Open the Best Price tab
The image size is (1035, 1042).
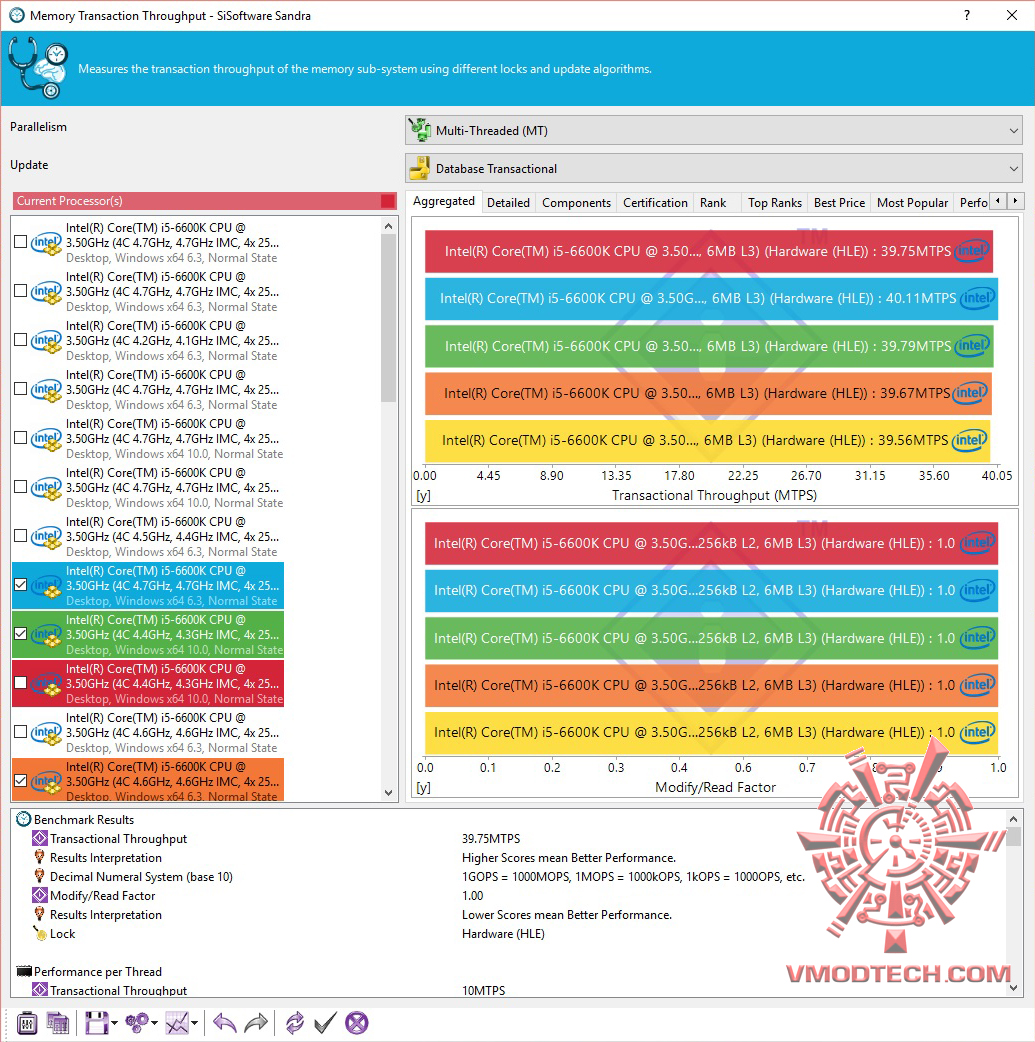[840, 203]
